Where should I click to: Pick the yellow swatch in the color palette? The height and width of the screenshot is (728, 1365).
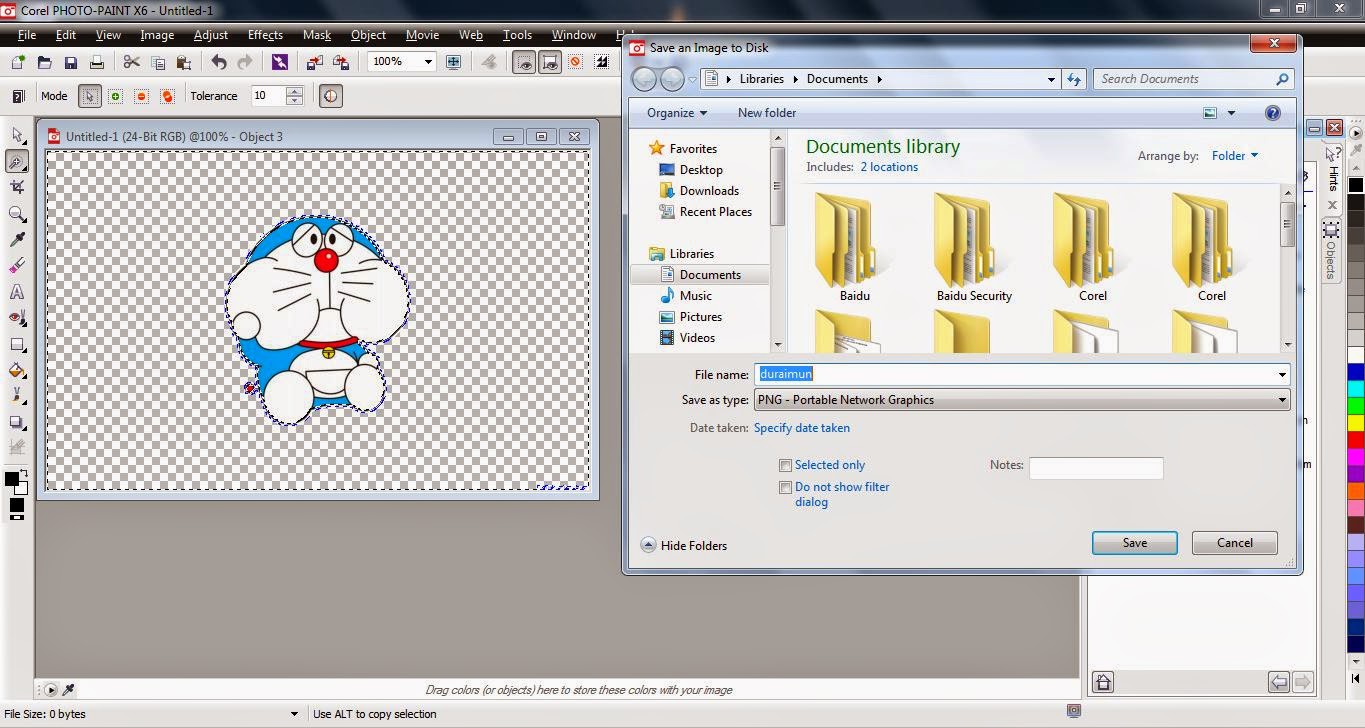pos(1356,422)
